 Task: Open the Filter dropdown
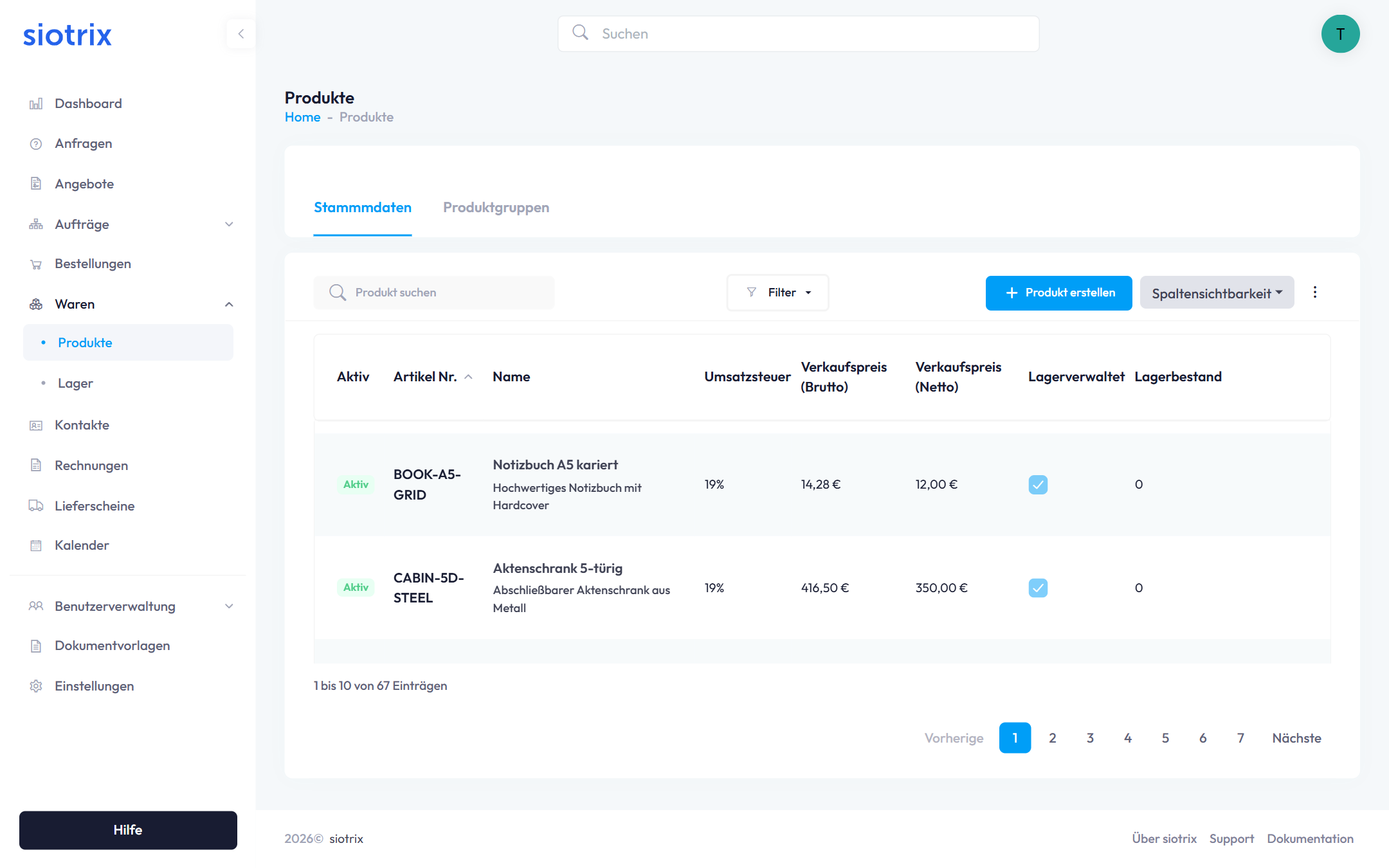tap(778, 293)
